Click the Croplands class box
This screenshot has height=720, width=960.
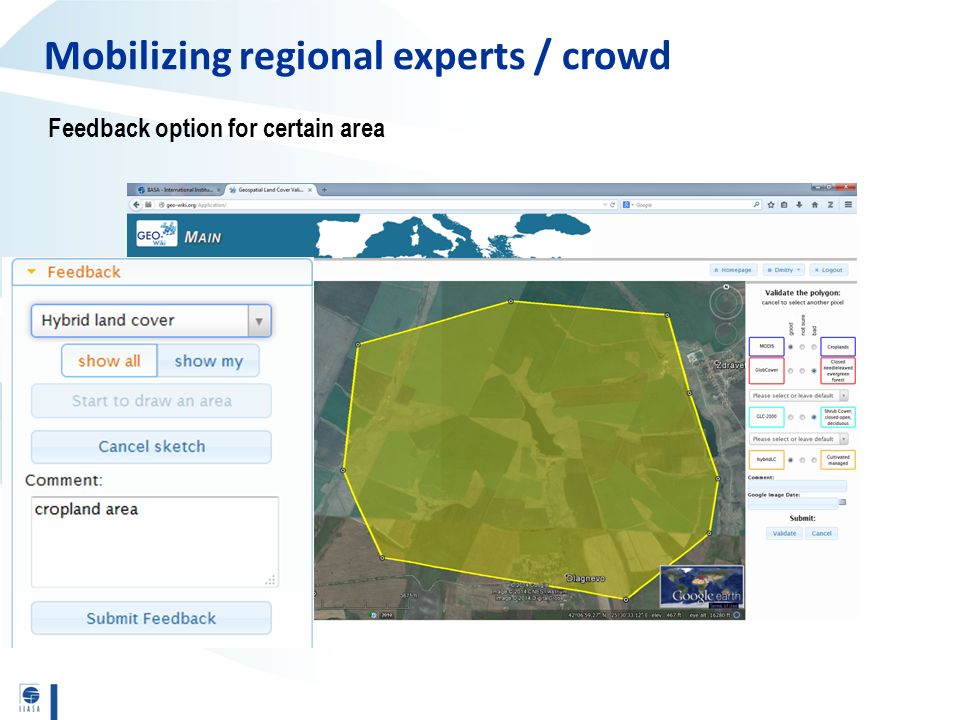[838, 347]
